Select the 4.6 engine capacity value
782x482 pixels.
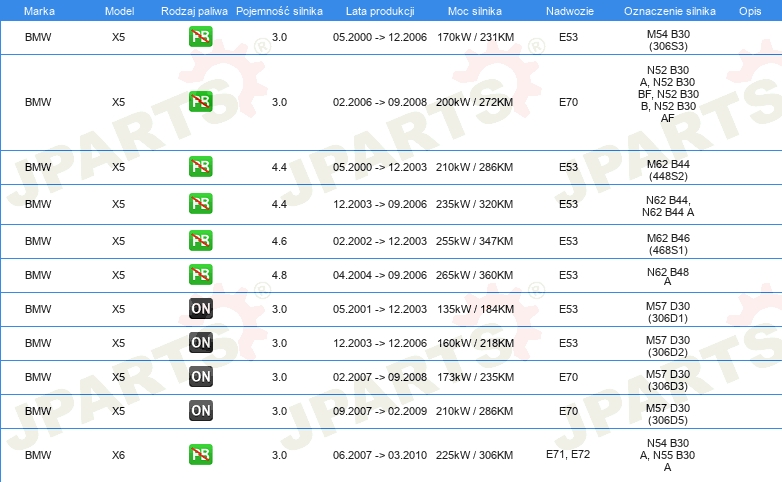279,241
